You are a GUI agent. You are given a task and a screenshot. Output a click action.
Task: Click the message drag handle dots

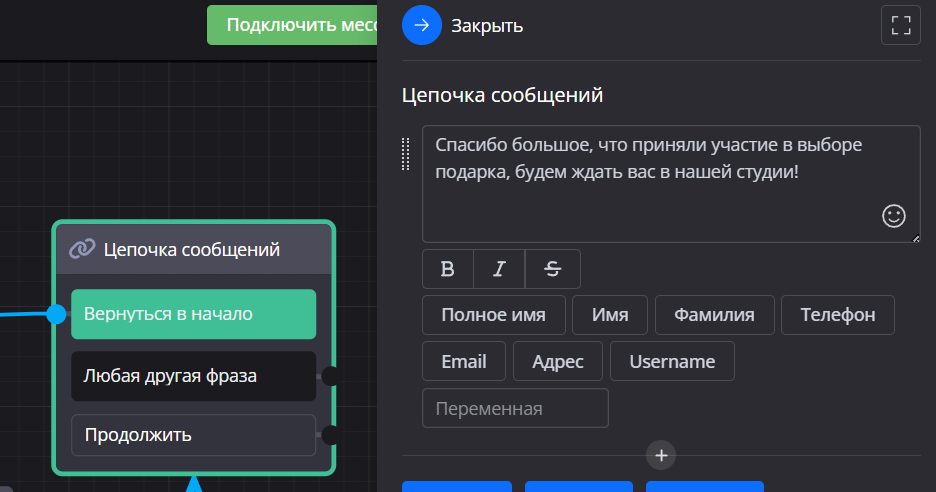click(x=406, y=153)
